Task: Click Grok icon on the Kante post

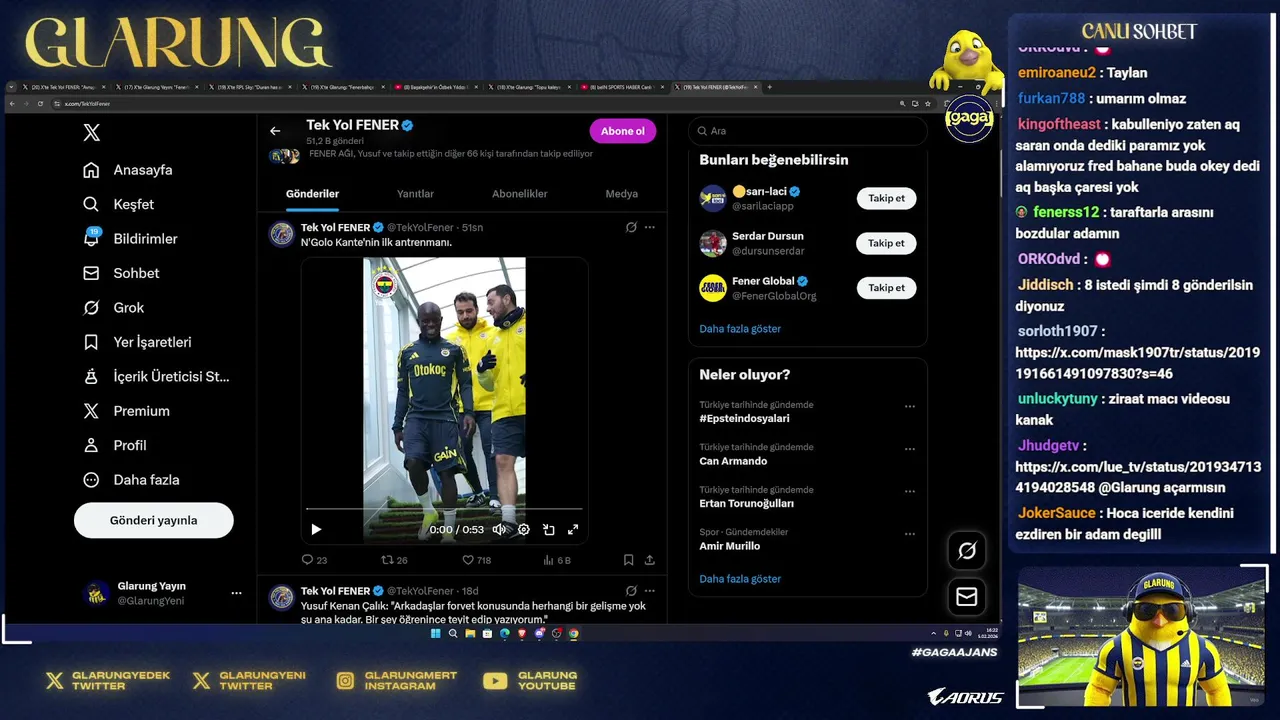Action: point(631,228)
